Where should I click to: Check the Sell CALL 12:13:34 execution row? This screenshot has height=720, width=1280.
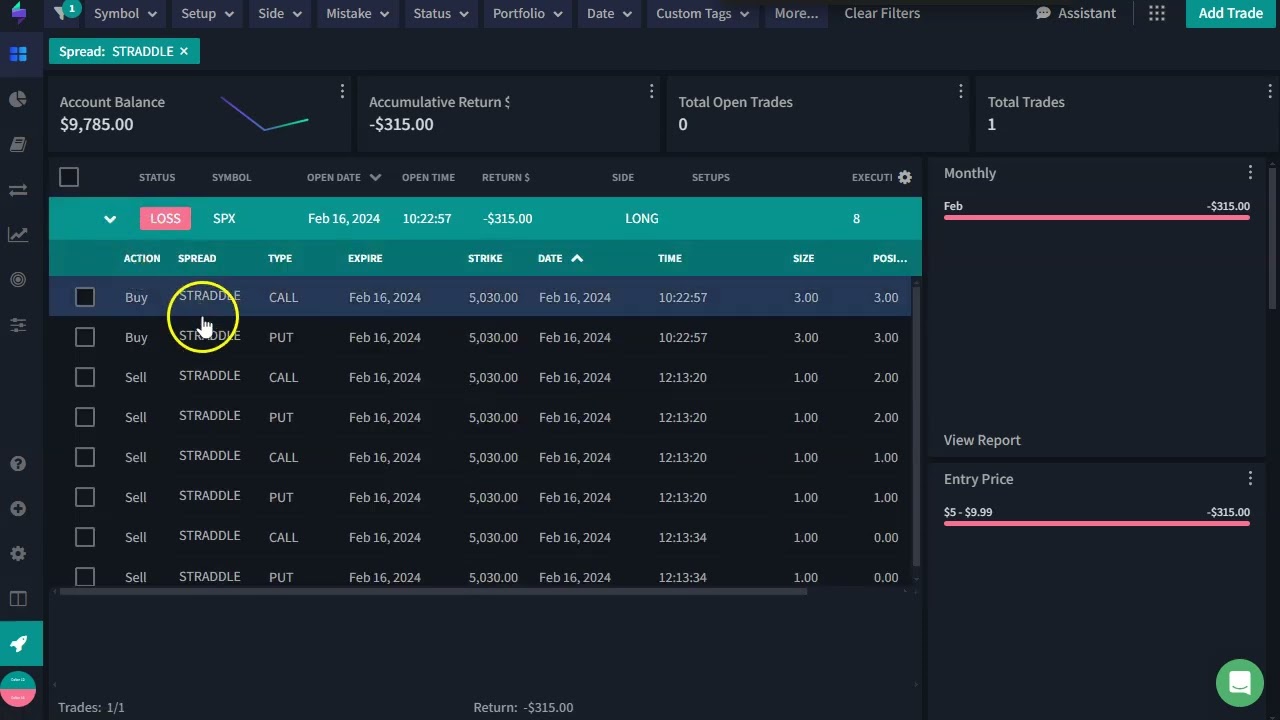pos(85,537)
